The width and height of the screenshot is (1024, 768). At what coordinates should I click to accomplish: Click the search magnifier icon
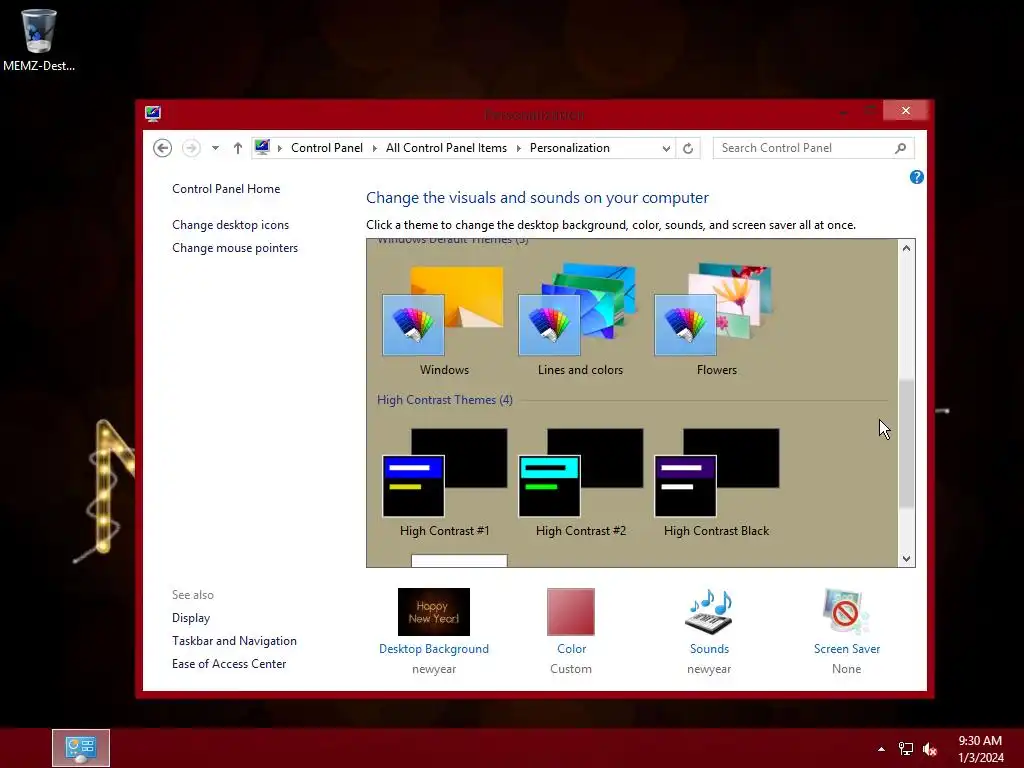(x=901, y=148)
